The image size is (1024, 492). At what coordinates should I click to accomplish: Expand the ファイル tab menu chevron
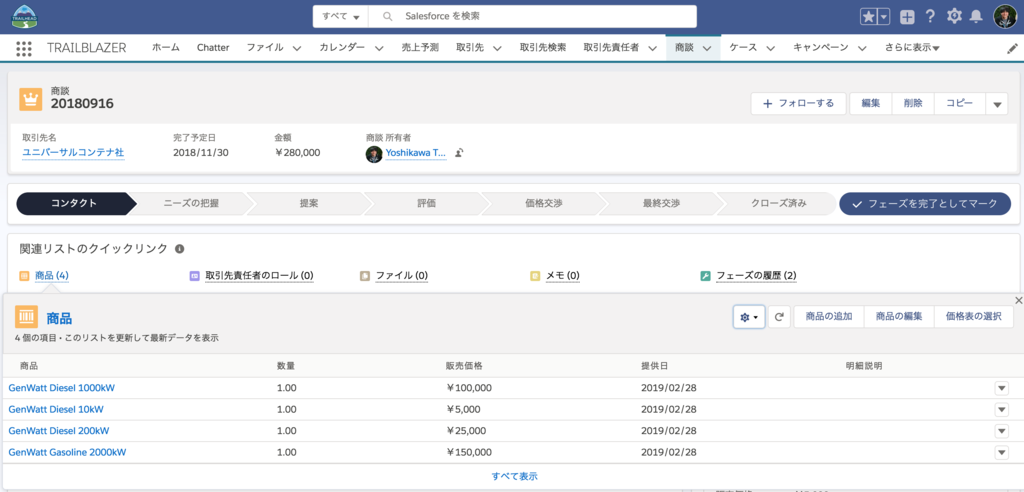click(296, 48)
